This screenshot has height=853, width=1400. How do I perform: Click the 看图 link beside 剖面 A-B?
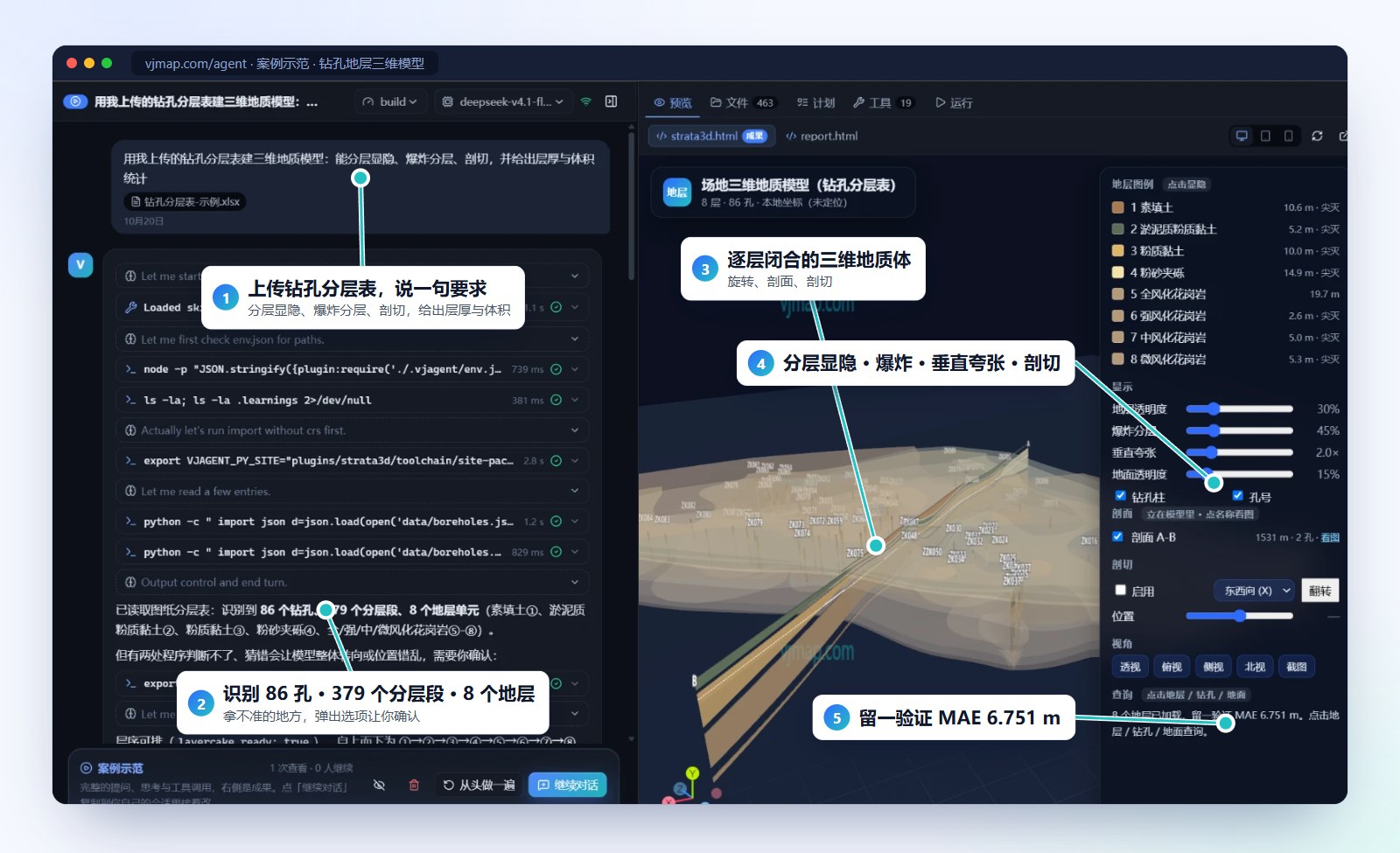1330,537
